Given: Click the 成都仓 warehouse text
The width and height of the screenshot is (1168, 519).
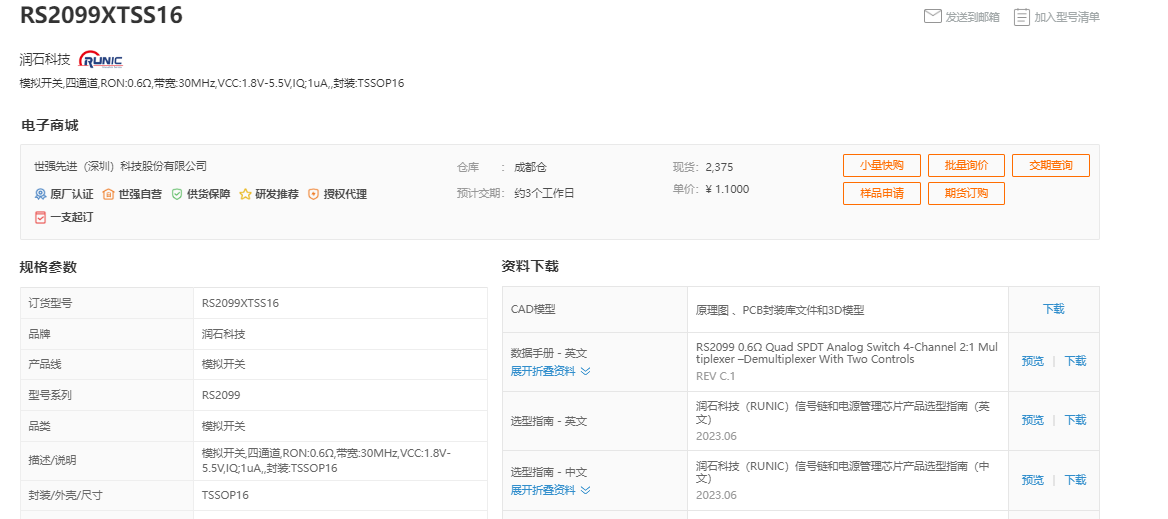Looking at the screenshot, I should click(530, 168).
